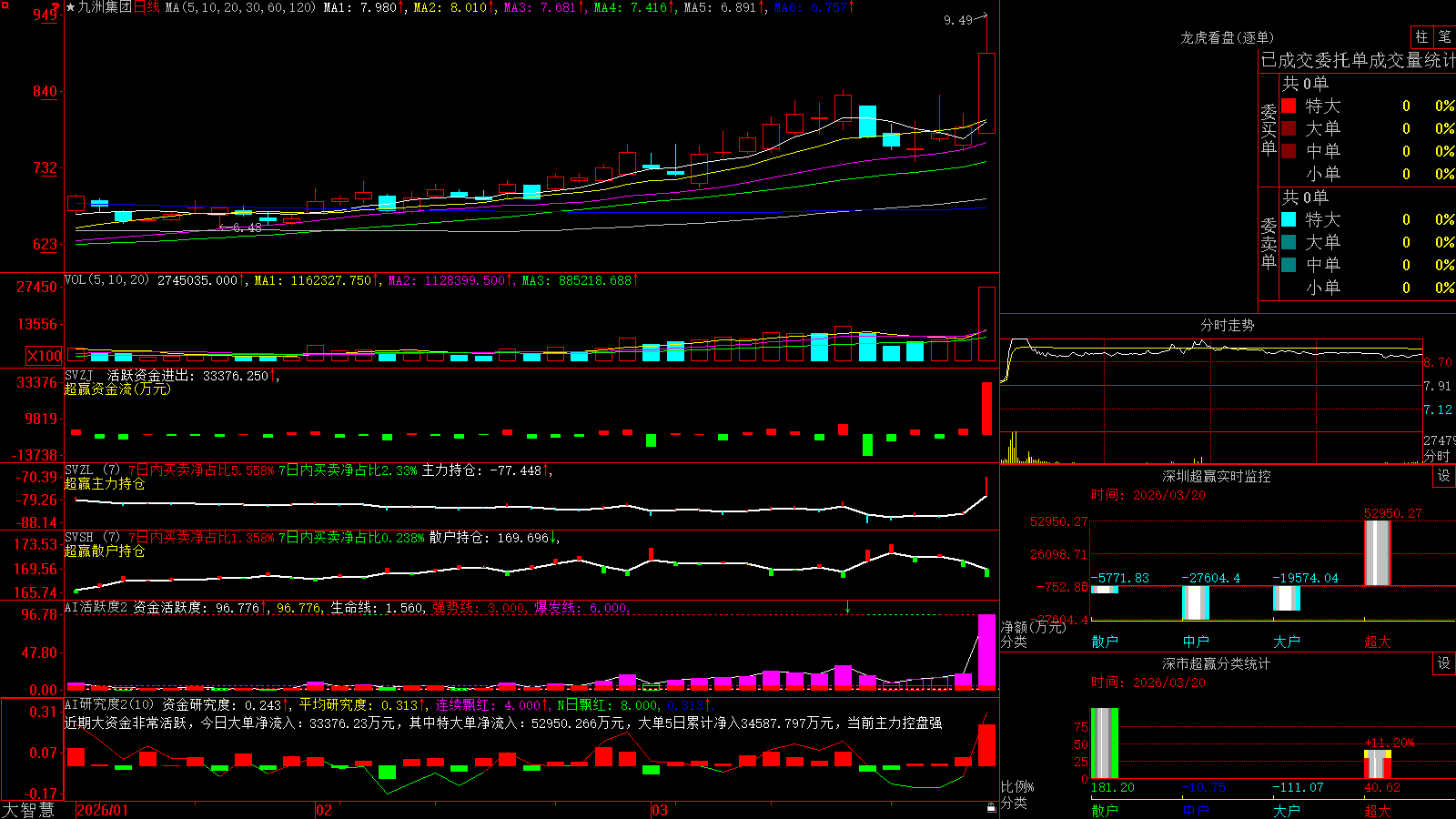Click the MA4: 7.416 green value
The height and width of the screenshot is (819, 1456).
click(x=633, y=7)
